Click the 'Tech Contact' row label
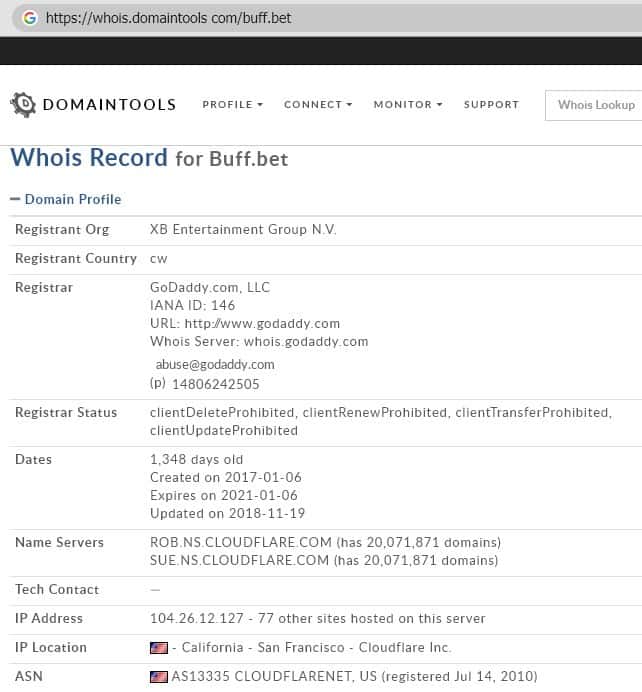Screen dimensions: 642x692 coord(57,590)
